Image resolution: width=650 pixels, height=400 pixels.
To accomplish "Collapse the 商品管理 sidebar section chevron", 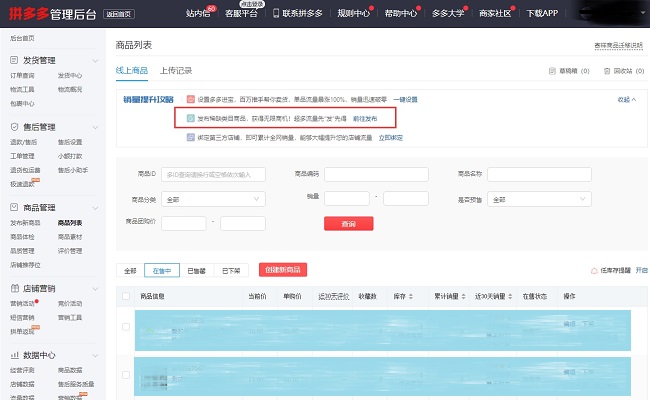I will 95,208.
